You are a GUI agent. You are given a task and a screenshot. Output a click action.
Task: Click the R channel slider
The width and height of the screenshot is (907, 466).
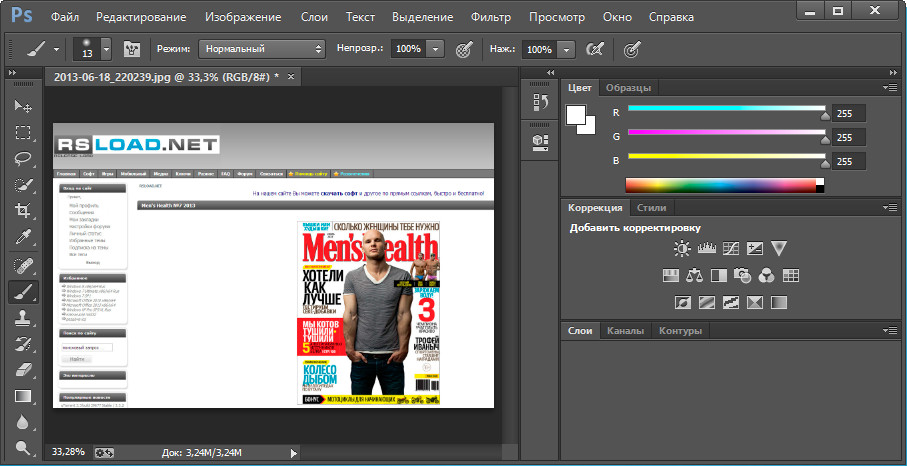(727, 108)
